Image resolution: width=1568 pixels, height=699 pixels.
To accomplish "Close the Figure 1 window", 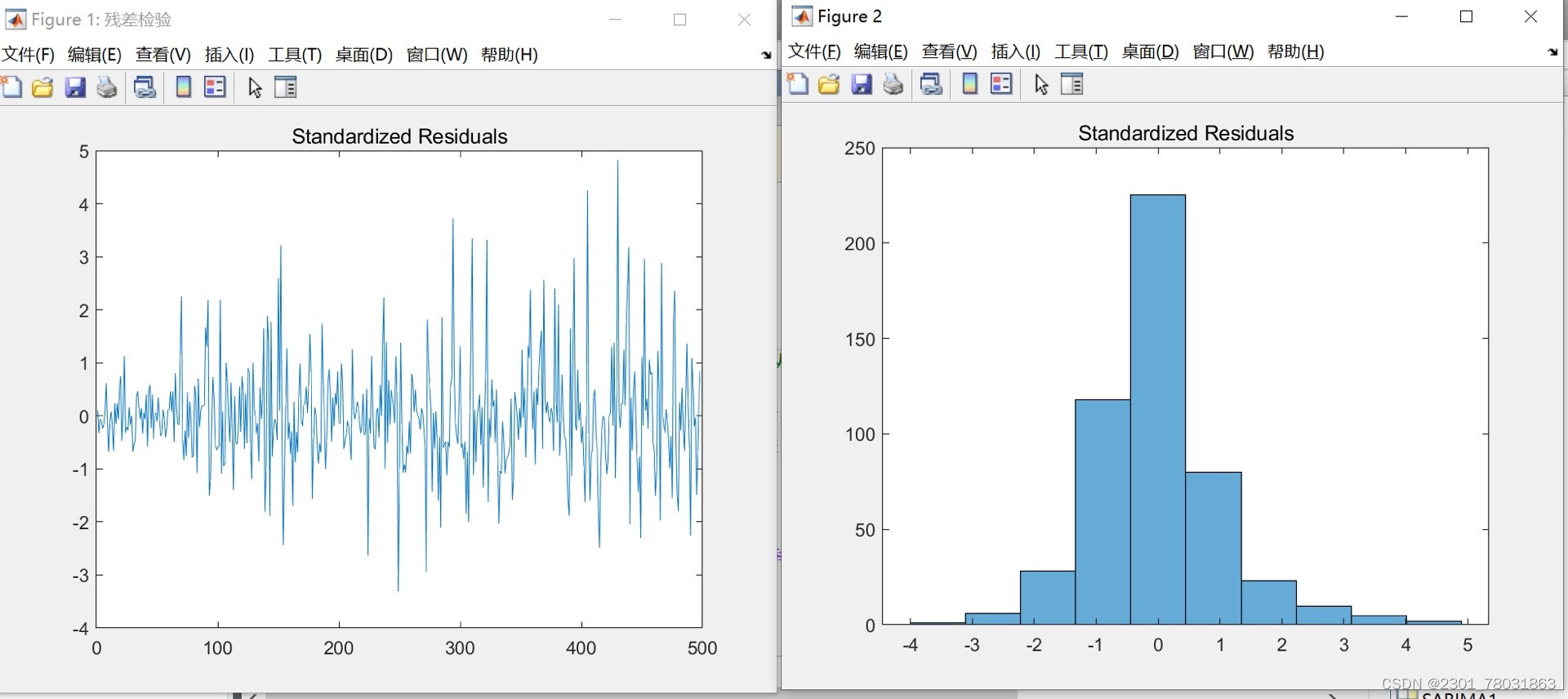I will 744,20.
